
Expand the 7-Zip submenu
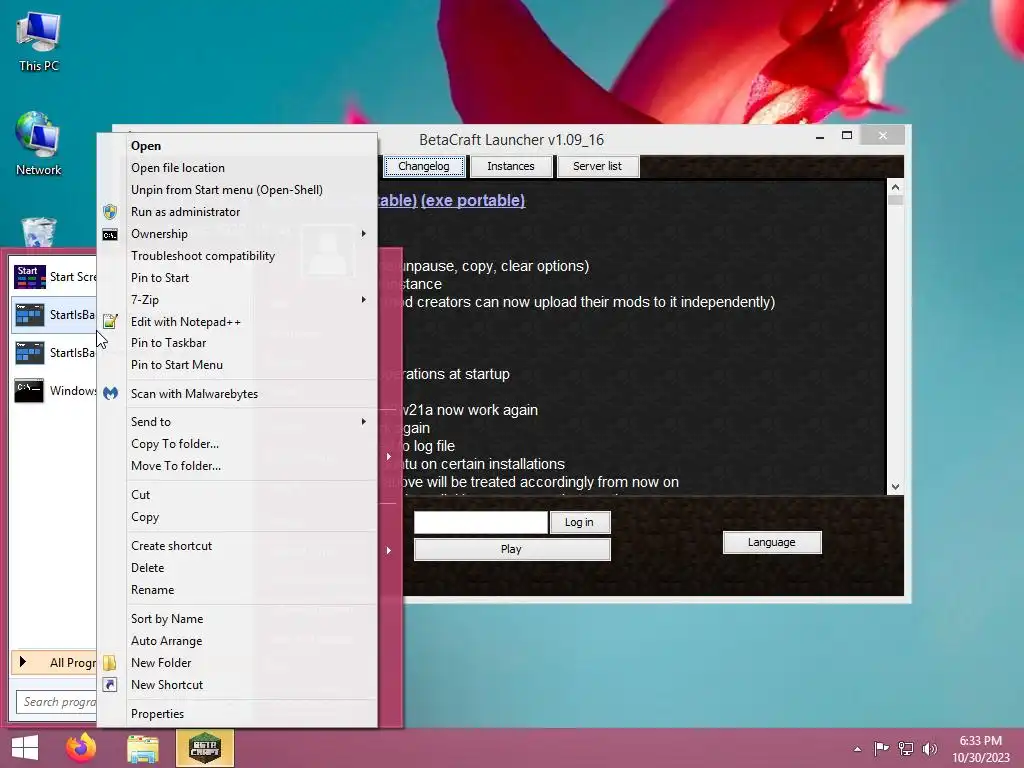coord(238,300)
